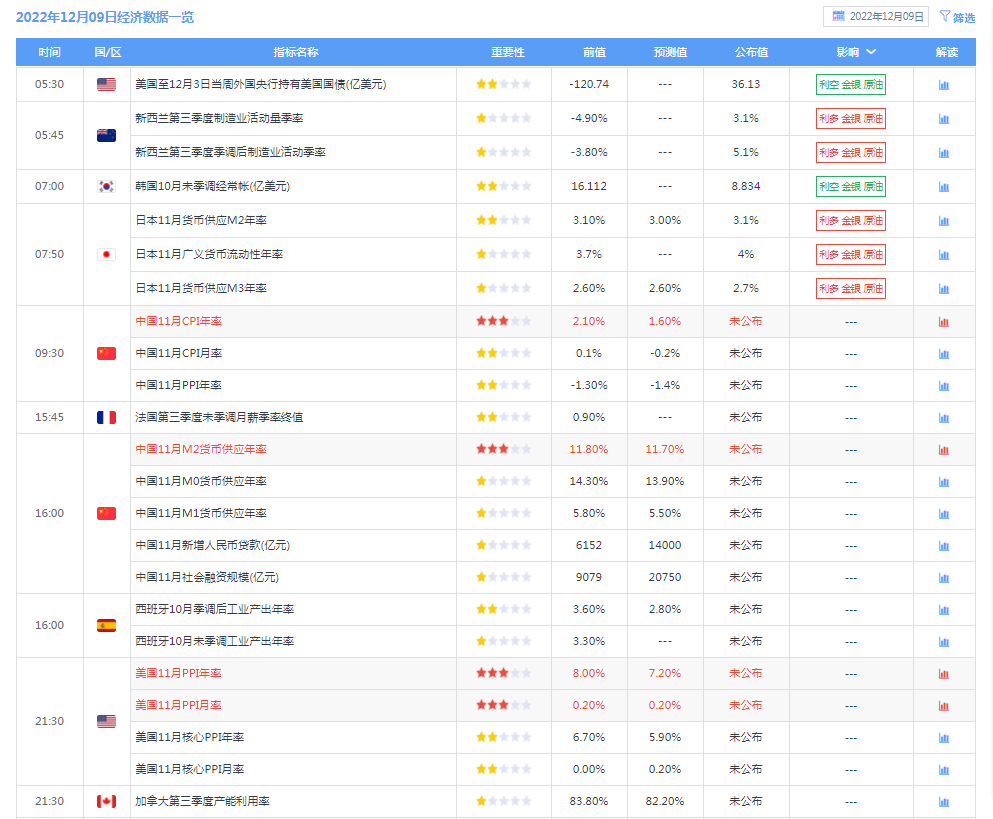Image resolution: width=993 pixels, height=819 pixels.
Task: Open chart icon for 中国11月社会融资规模
Action: 944,578
